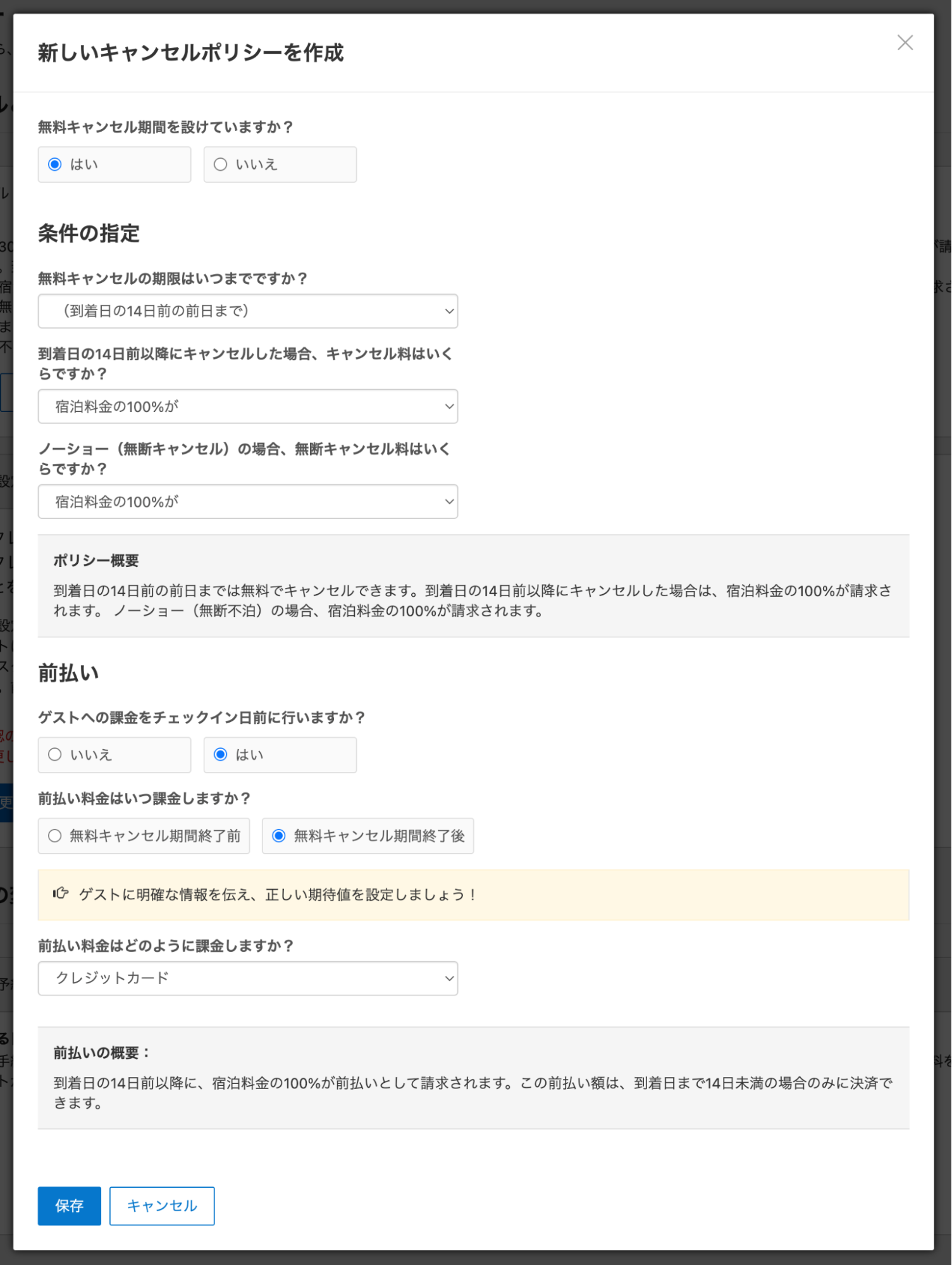Screen dimensions: 952x1265
Task: Close the new cancellation policy dialog
Action: 905,43
